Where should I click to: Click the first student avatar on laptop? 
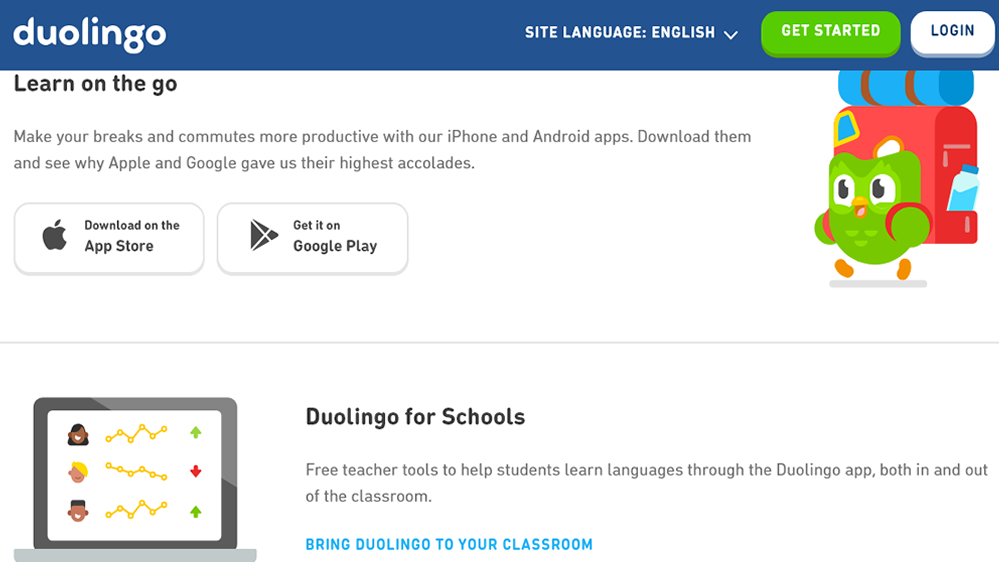78,435
